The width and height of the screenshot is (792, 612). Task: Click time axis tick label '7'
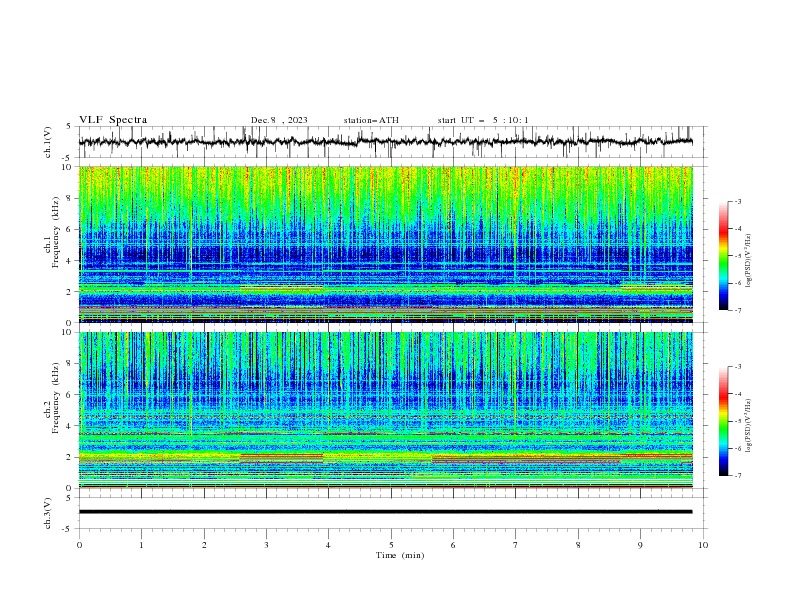[x=516, y=545]
